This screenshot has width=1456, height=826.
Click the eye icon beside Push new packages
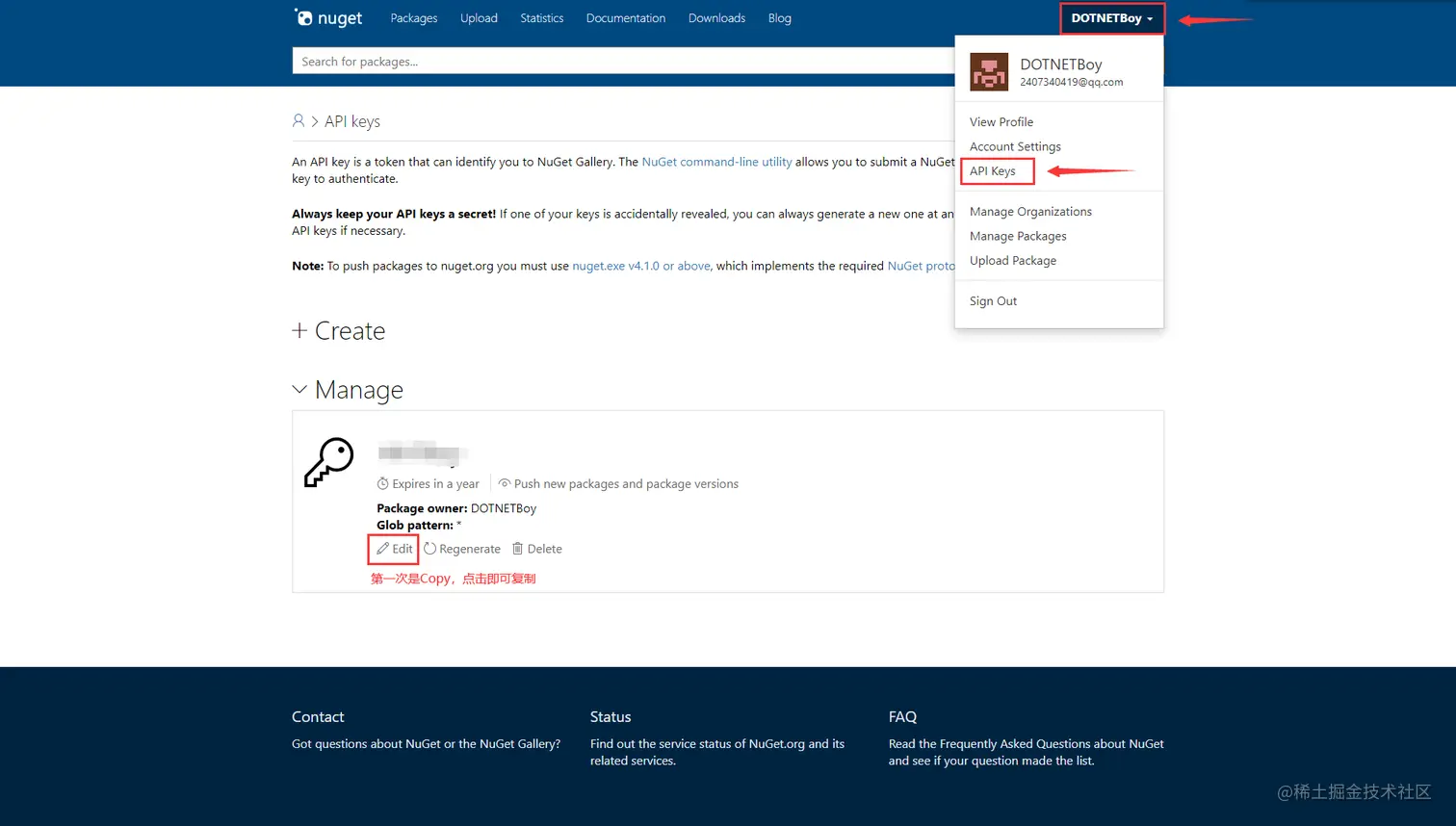click(504, 483)
